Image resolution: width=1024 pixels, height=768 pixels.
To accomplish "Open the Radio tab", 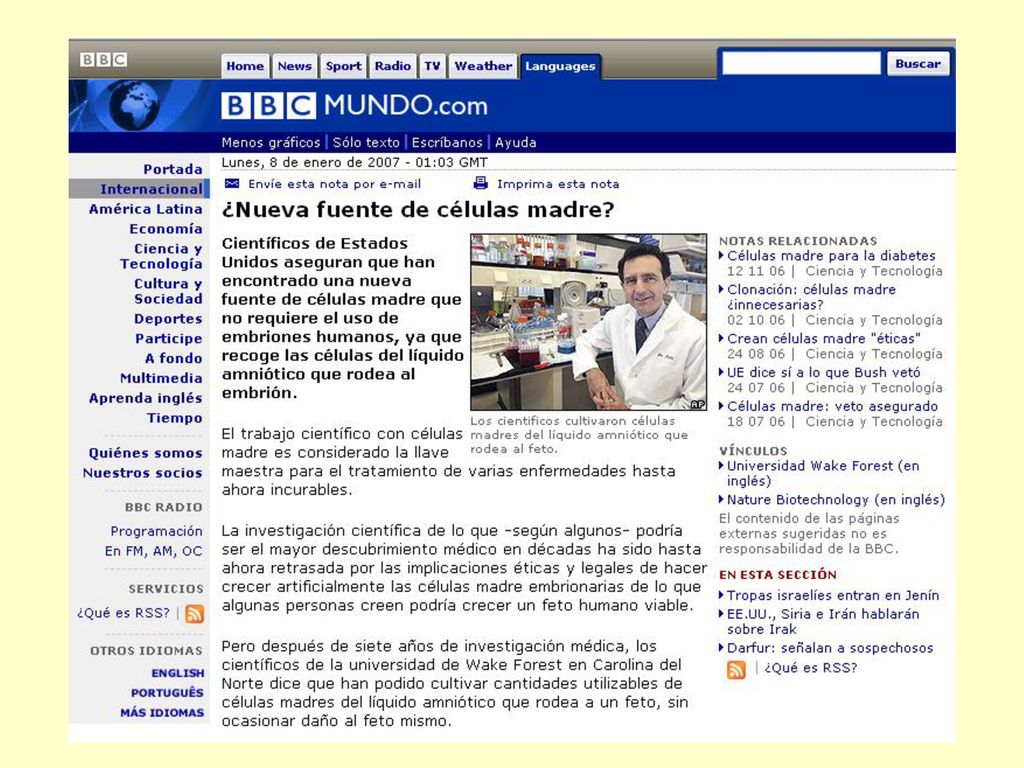I will point(392,66).
